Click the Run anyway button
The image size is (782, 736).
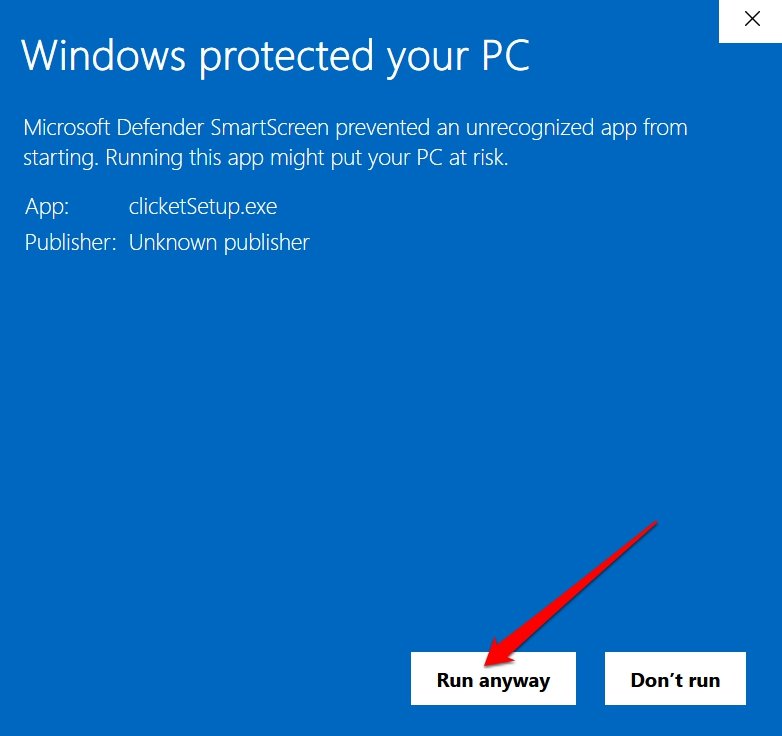point(493,679)
